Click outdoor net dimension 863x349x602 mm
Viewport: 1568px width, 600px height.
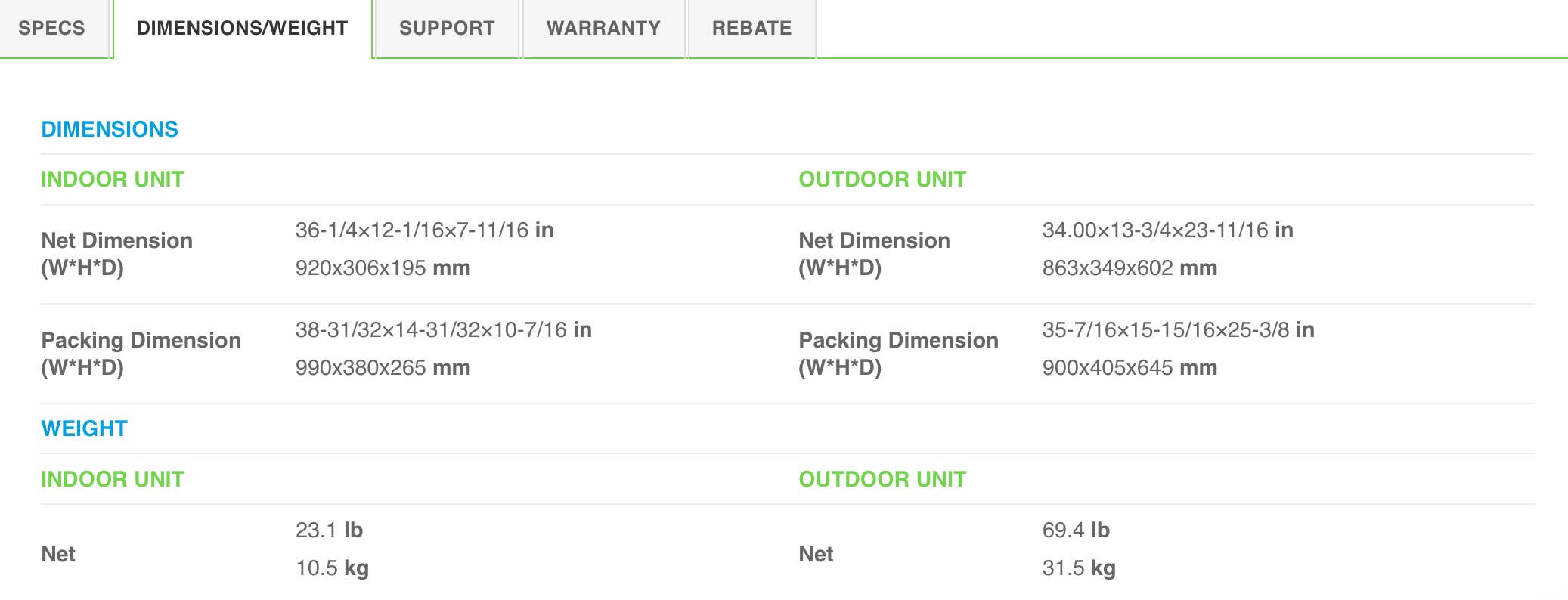pyautogui.click(x=1130, y=268)
